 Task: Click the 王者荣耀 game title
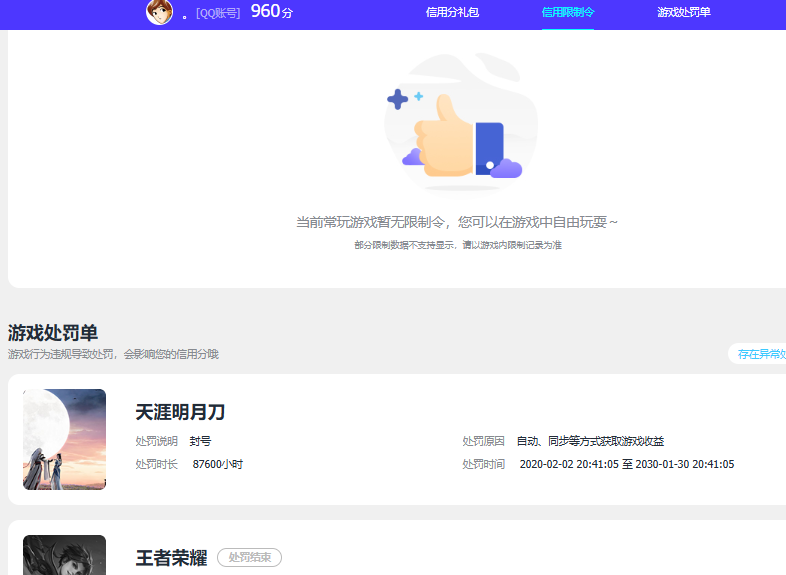(171, 557)
